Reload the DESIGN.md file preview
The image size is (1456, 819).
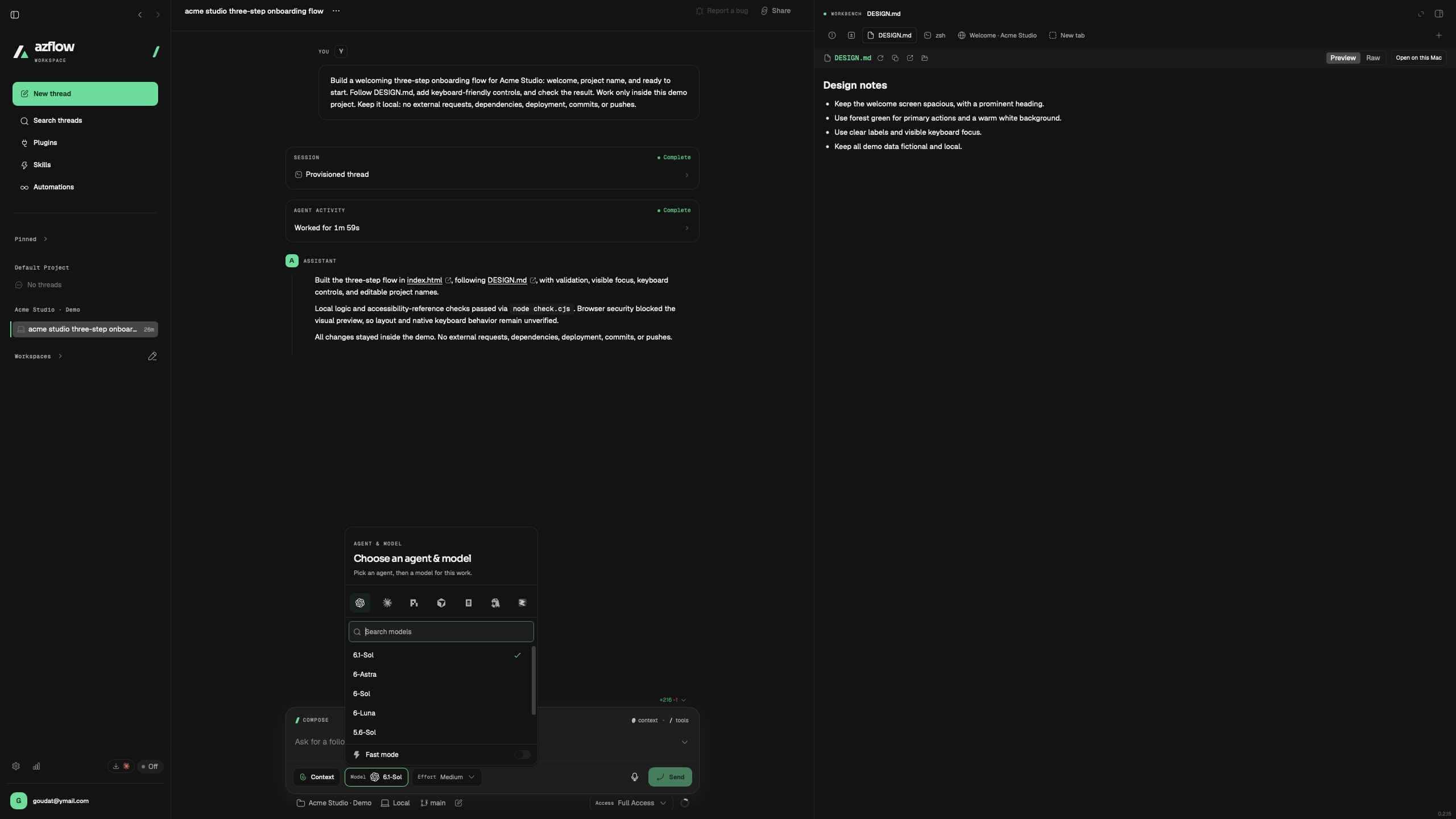click(x=880, y=58)
